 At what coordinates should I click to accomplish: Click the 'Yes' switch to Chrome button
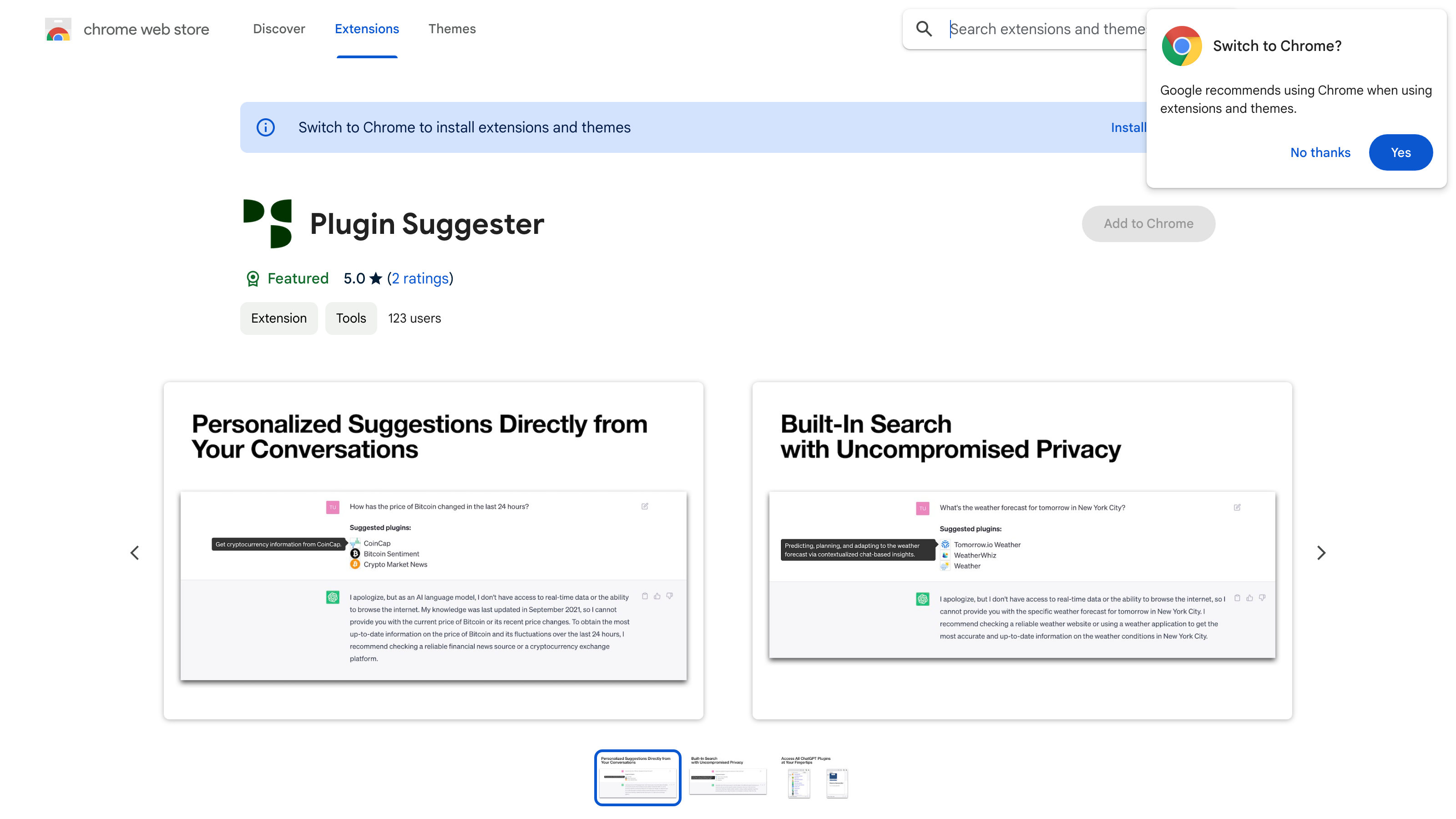(1401, 152)
